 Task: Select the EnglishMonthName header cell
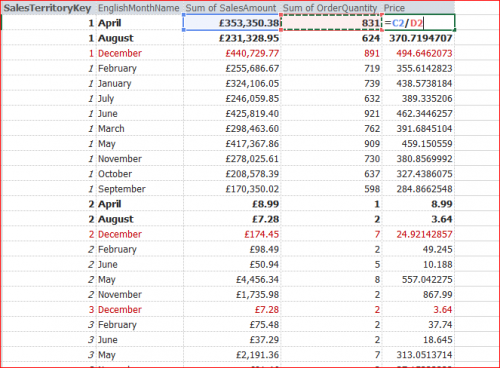click(139, 8)
